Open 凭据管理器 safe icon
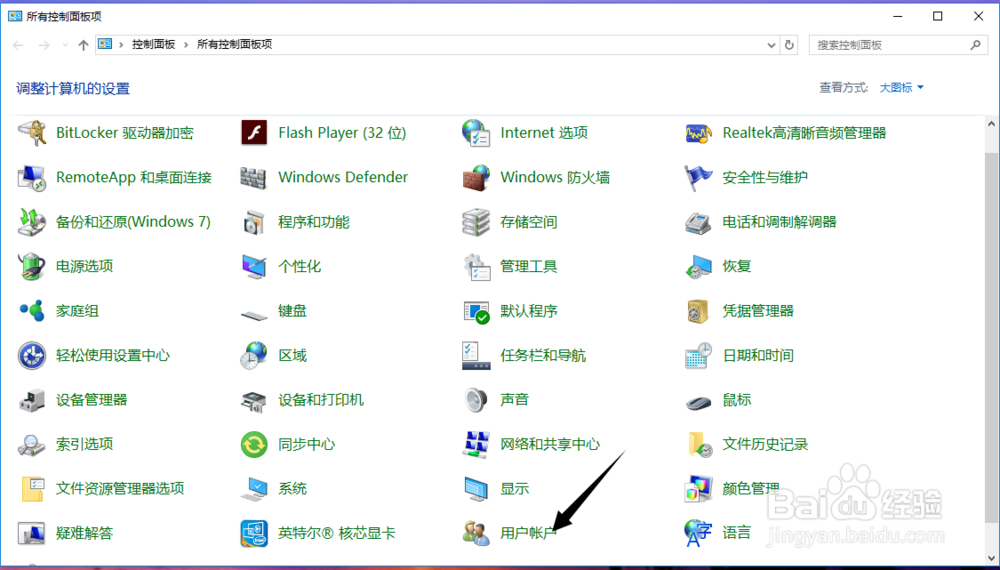The image size is (1000, 570). (x=698, y=311)
